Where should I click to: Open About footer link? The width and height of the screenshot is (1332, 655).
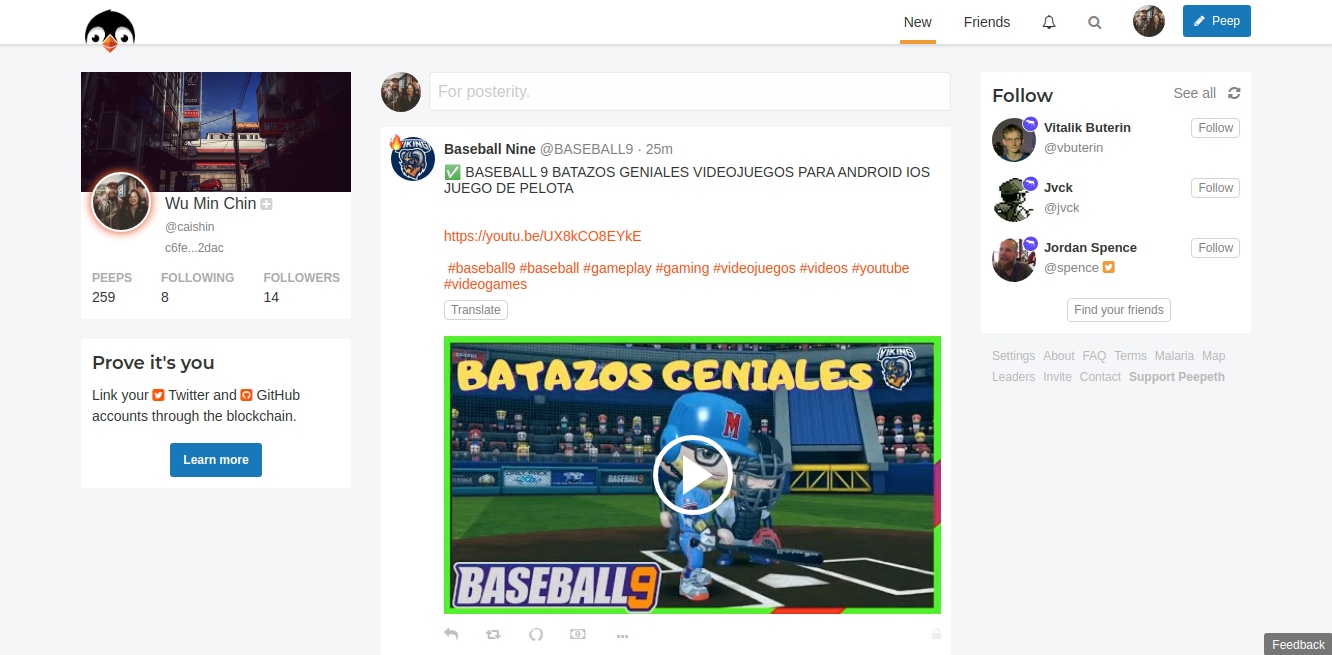coord(1058,356)
